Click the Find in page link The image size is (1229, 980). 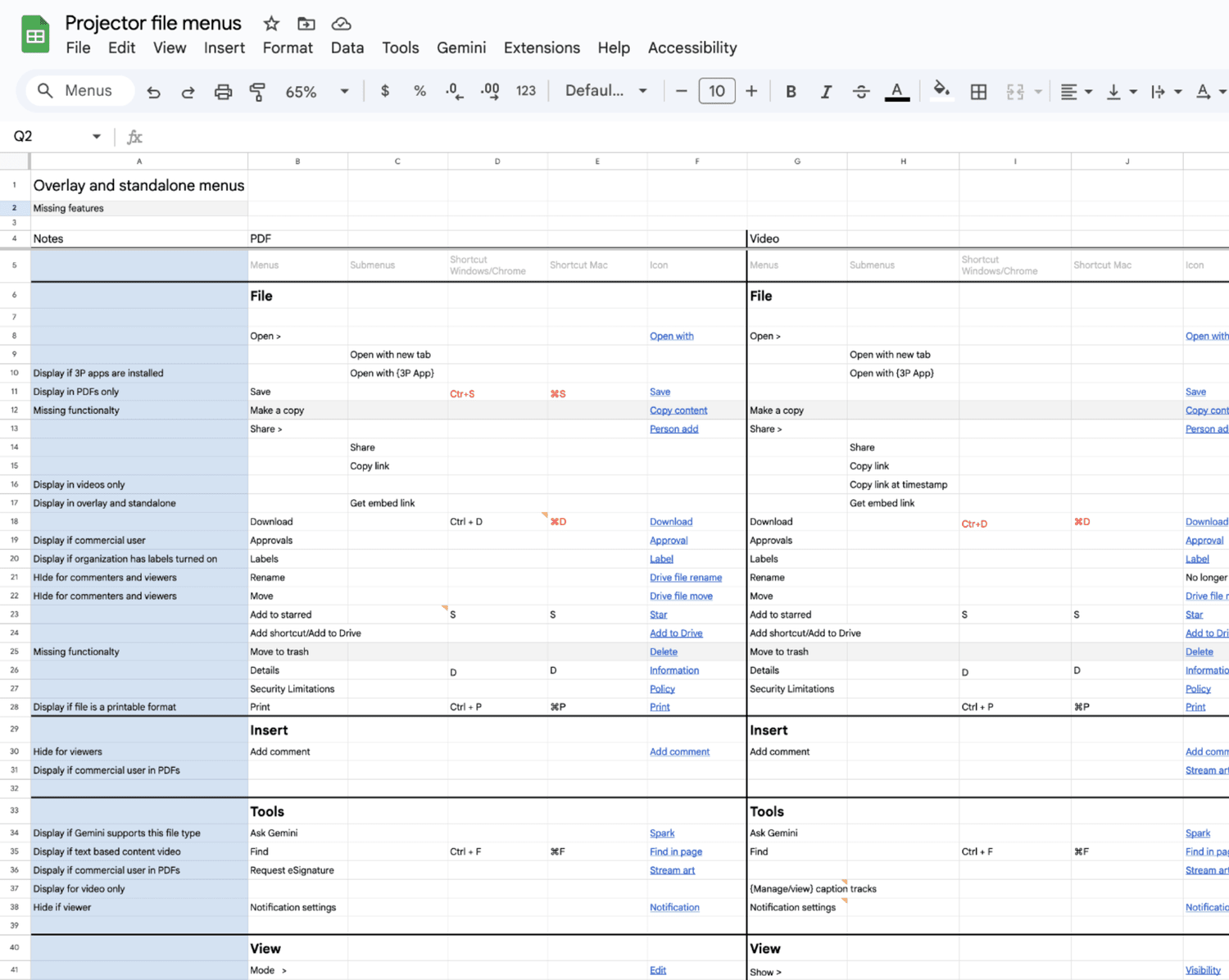[x=675, y=851]
